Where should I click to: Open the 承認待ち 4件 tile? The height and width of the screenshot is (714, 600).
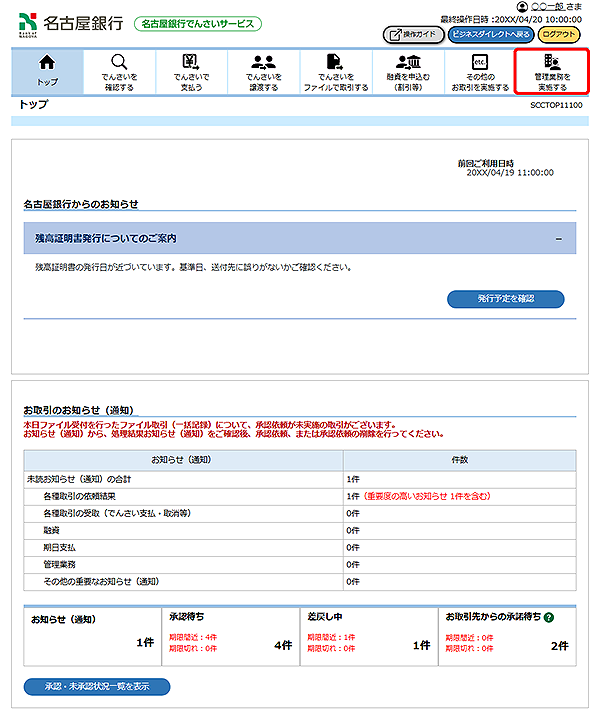coord(229,634)
